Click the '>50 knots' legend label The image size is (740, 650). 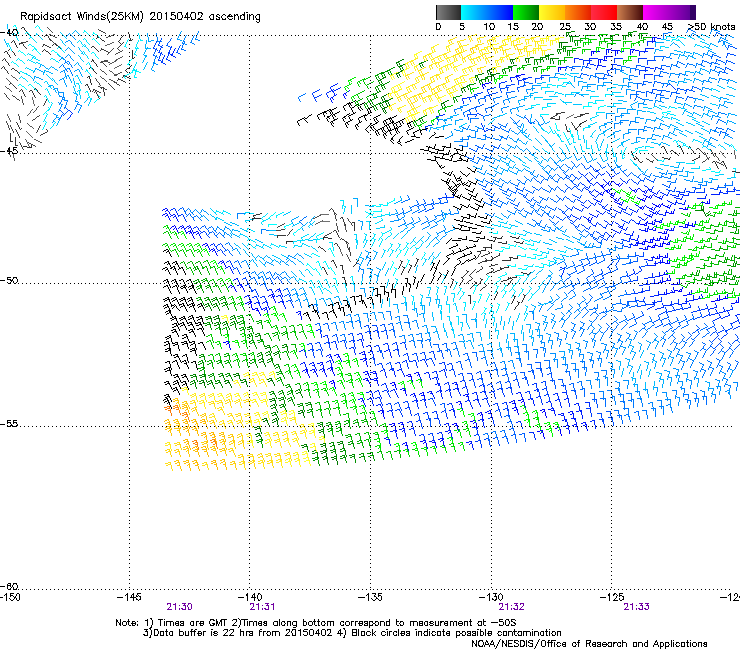pyautogui.click(x=712, y=27)
